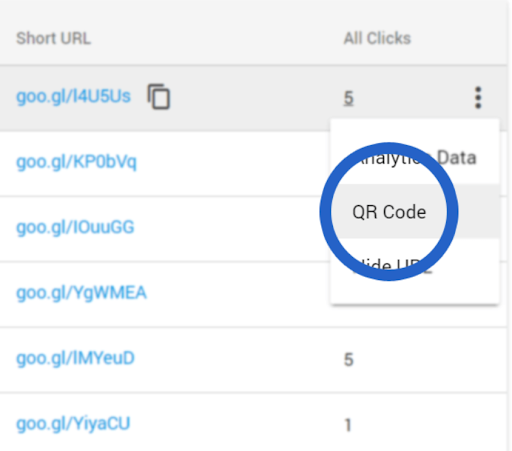512x451 pixels.
Task: Select click count 5 in goo.gl/IMYeuD row
Action: [x=348, y=360]
